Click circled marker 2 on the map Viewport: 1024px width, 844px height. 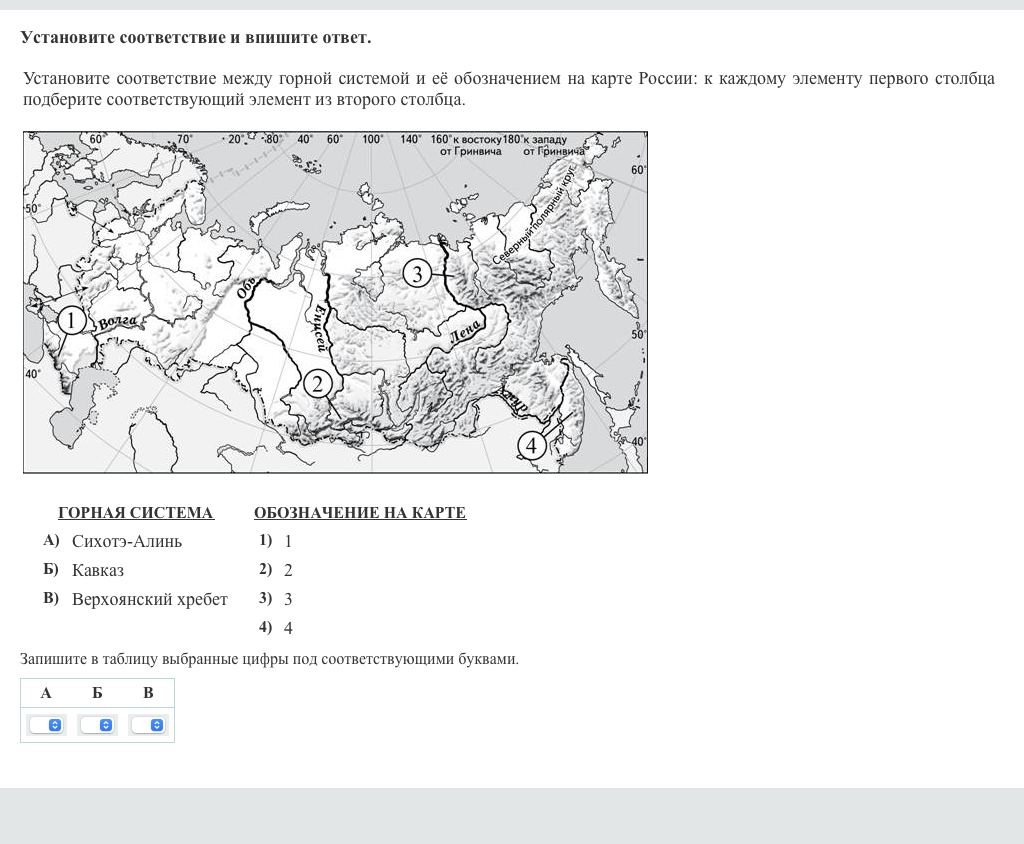[317, 383]
